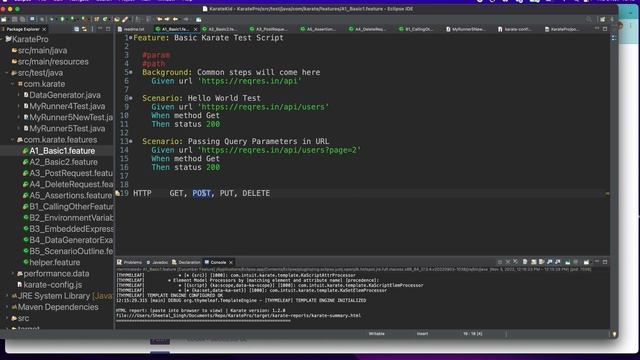The width and height of the screenshot is (640, 360).
Task: Minimize the Package Explorer view
Action: pyautogui.click(x=100, y=29)
